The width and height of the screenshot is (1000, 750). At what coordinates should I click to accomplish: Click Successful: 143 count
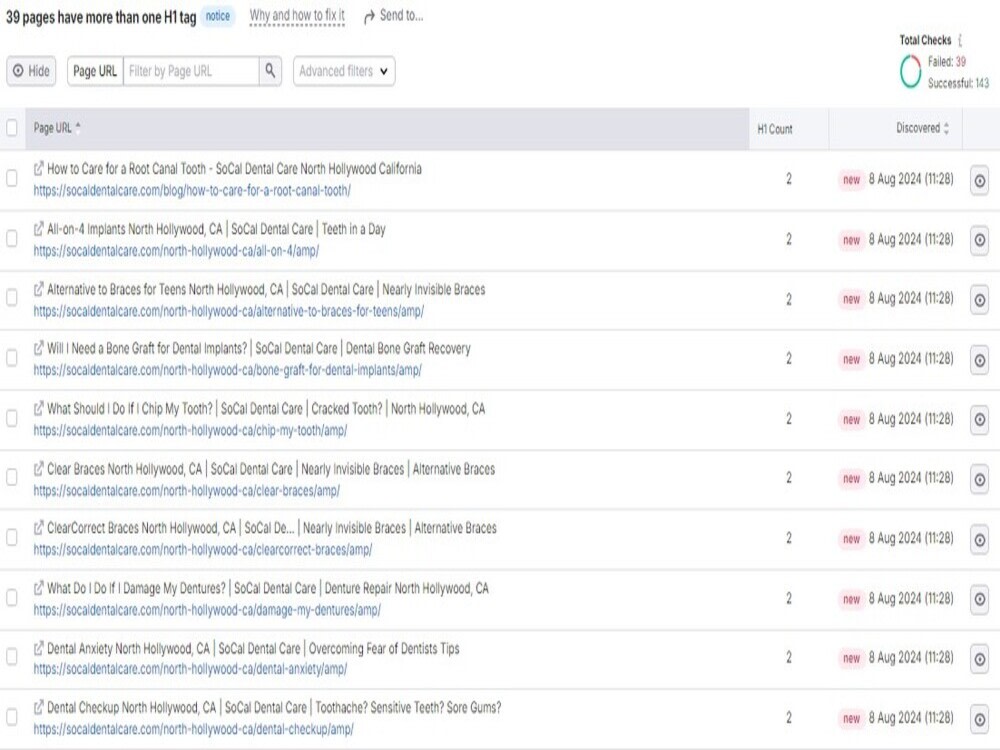pyautogui.click(x=958, y=83)
